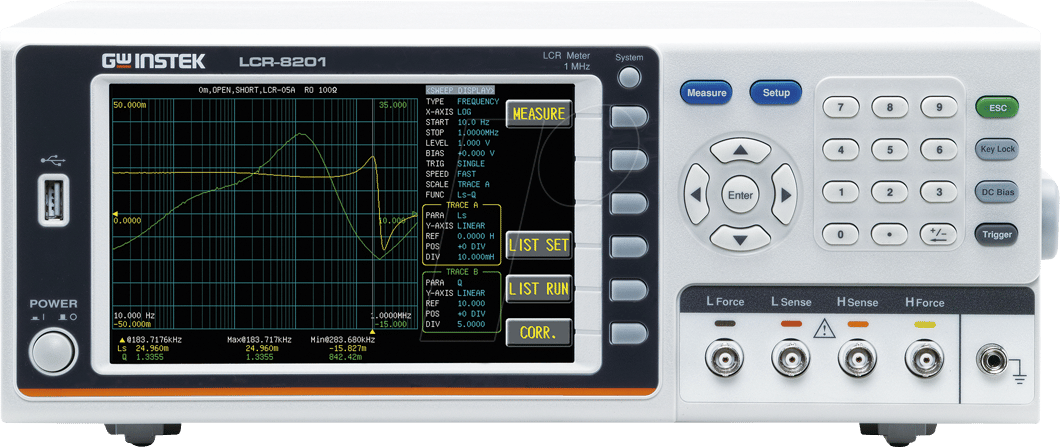
Task: Select the SPEED FAST setting
Action: click(x=451, y=174)
